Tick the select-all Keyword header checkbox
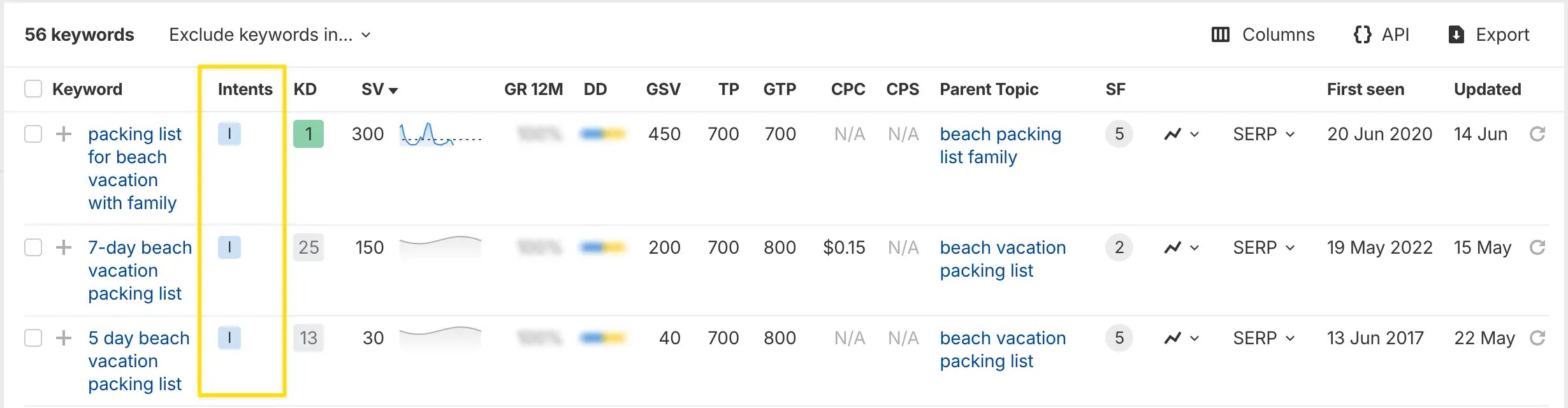Viewport: 1568px width, 408px height. 33,89
